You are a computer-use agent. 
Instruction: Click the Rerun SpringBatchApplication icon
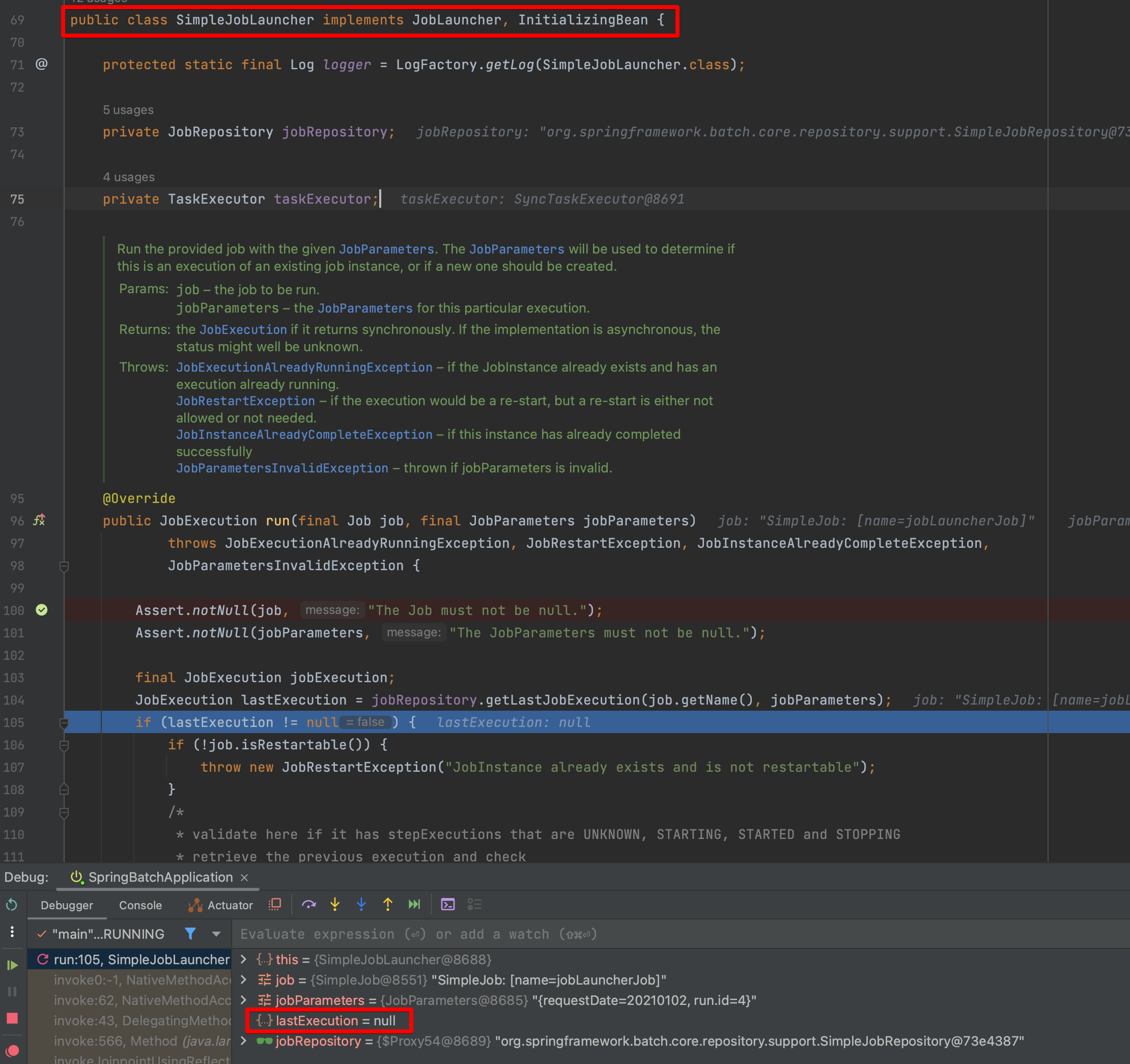click(x=12, y=905)
